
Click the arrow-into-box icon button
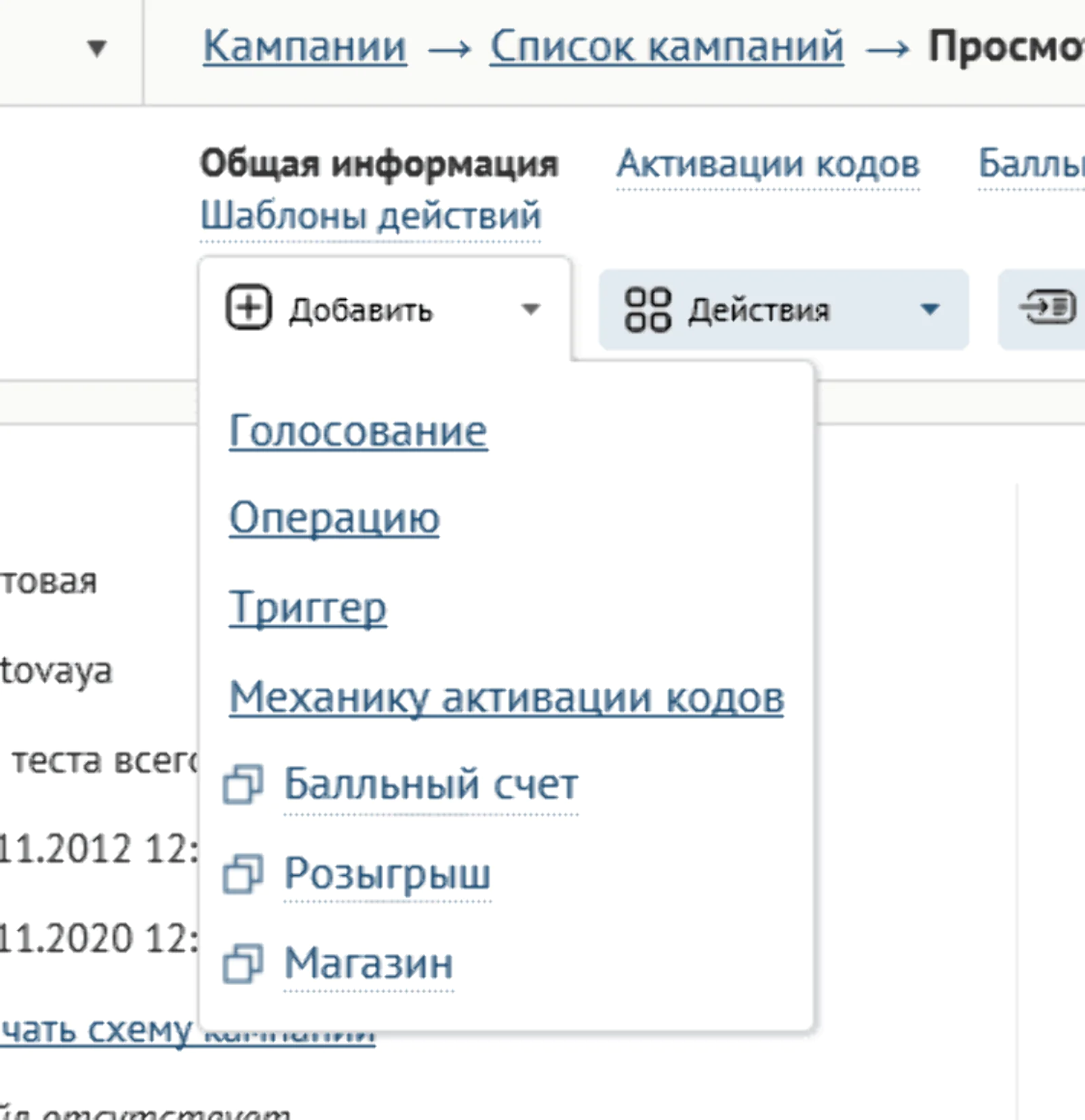[x=1048, y=308]
